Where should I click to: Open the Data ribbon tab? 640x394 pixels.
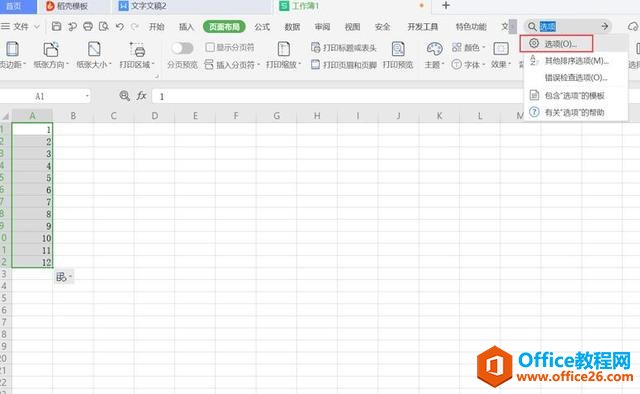pos(292,27)
